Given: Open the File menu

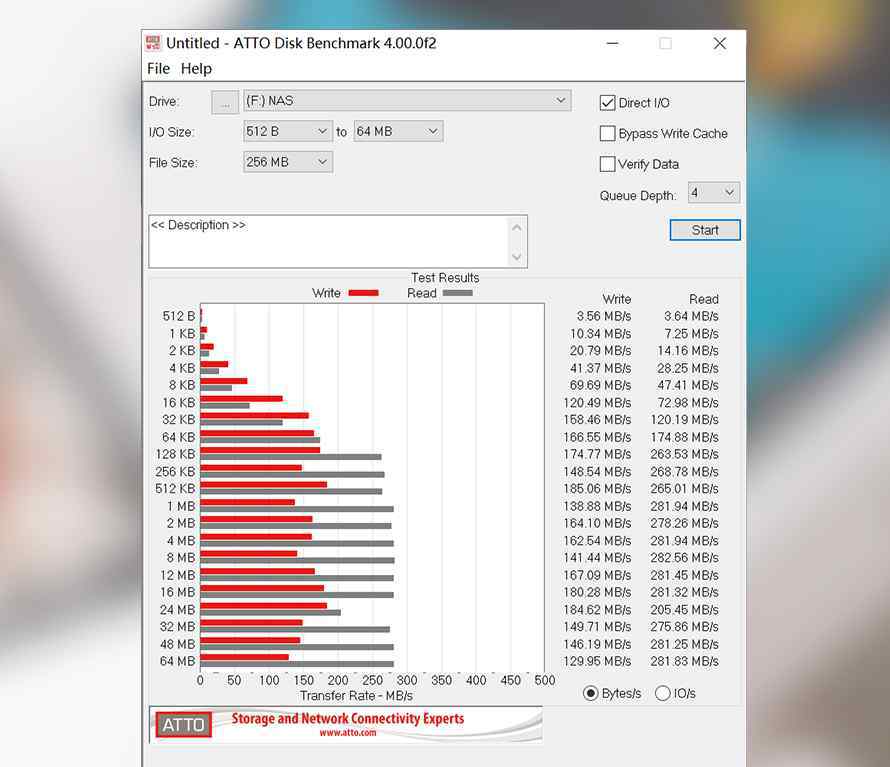Looking at the screenshot, I should 158,69.
